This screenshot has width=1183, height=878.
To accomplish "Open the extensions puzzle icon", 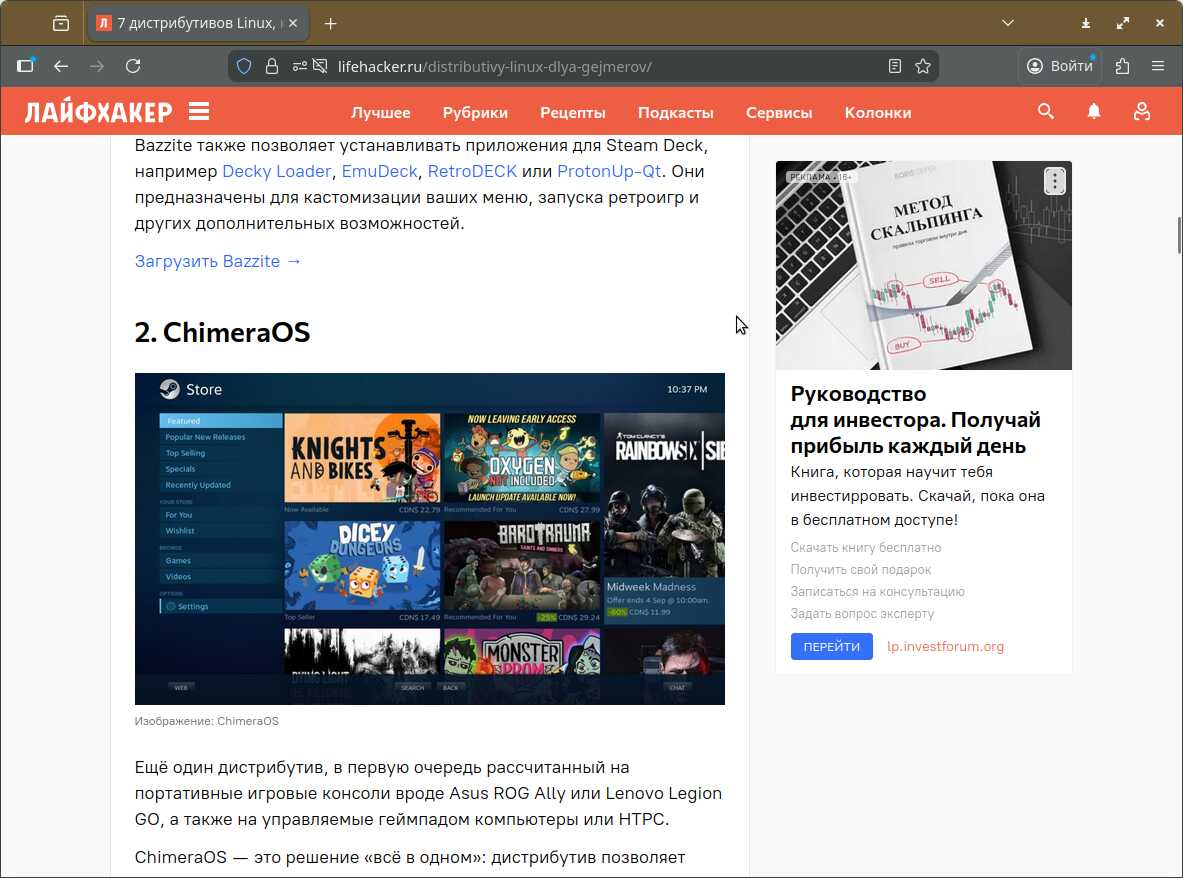I will point(1123,66).
